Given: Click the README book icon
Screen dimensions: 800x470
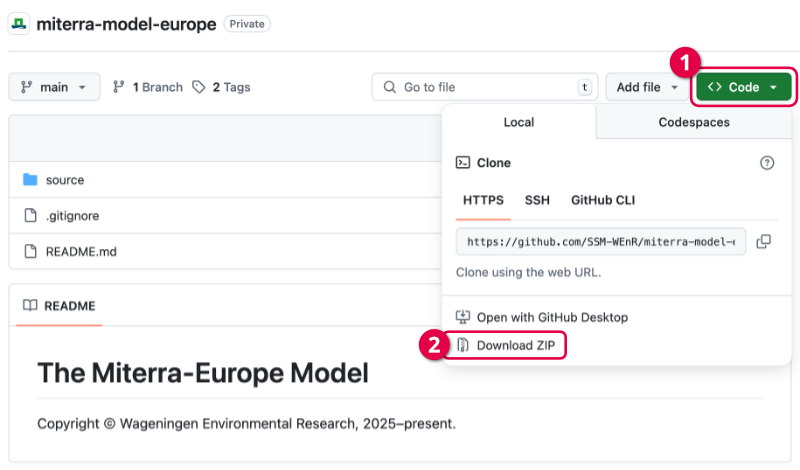Looking at the screenshot, I should click(x=30, y=306).
